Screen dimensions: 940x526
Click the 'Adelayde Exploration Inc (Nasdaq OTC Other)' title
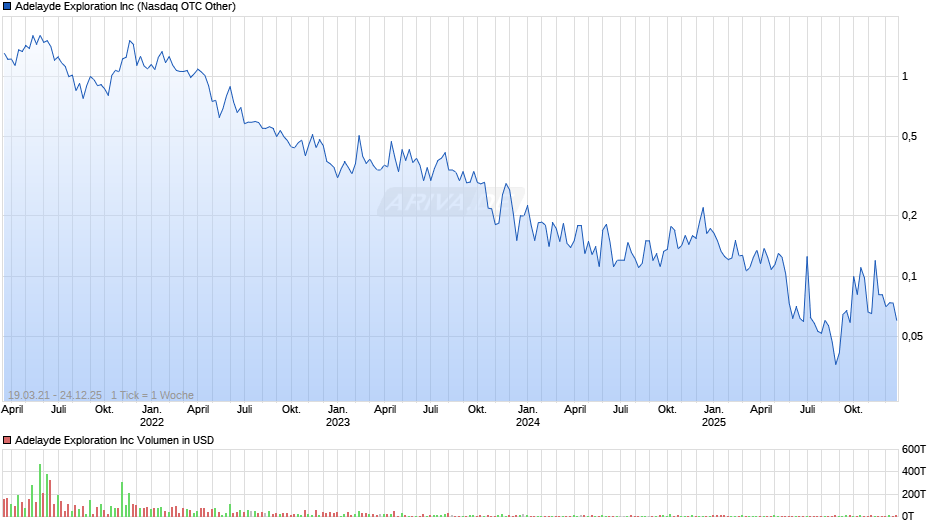click(x=125, y=7)
